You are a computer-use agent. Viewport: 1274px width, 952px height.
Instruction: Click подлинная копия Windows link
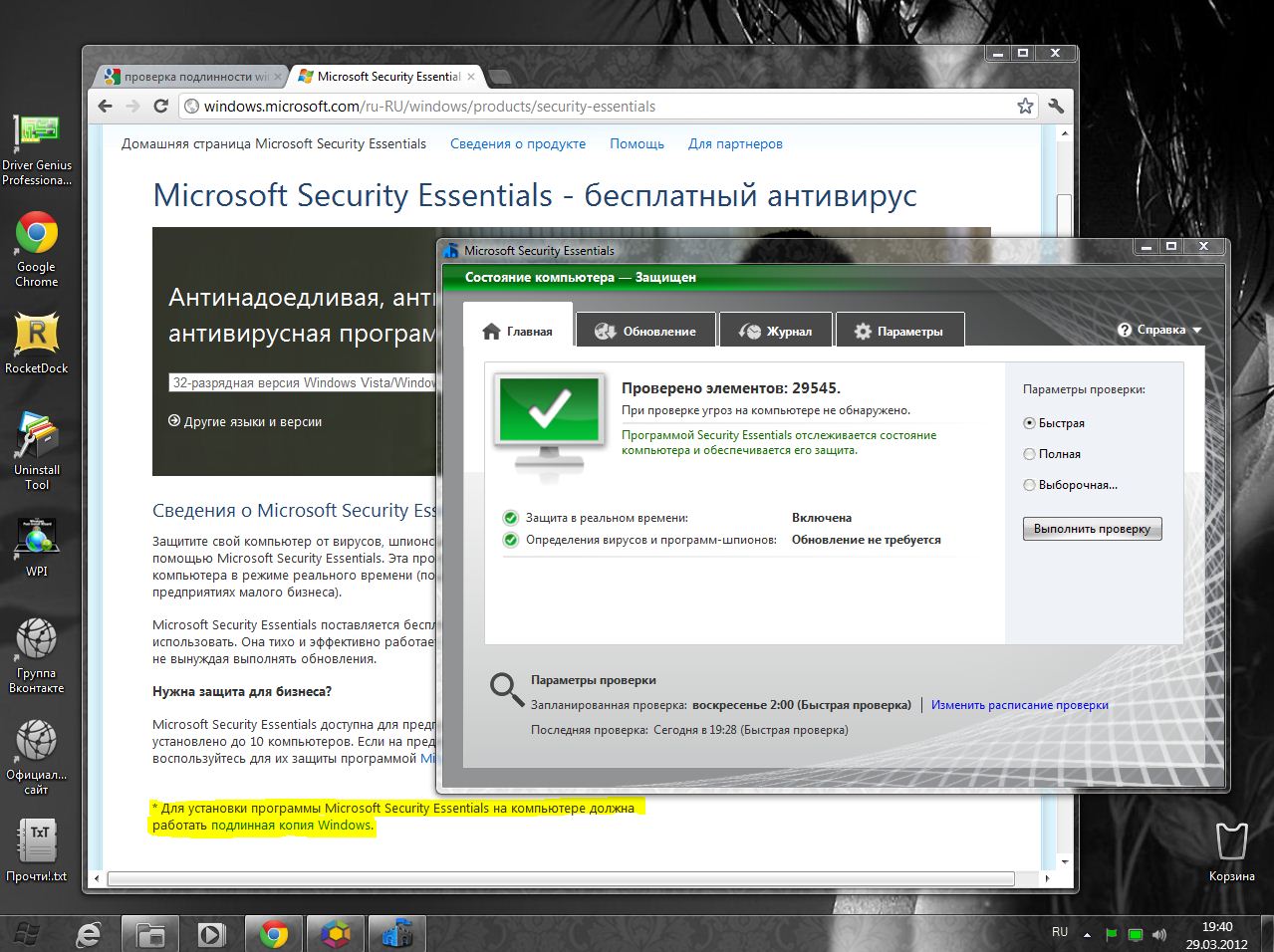tap(291, 826)
